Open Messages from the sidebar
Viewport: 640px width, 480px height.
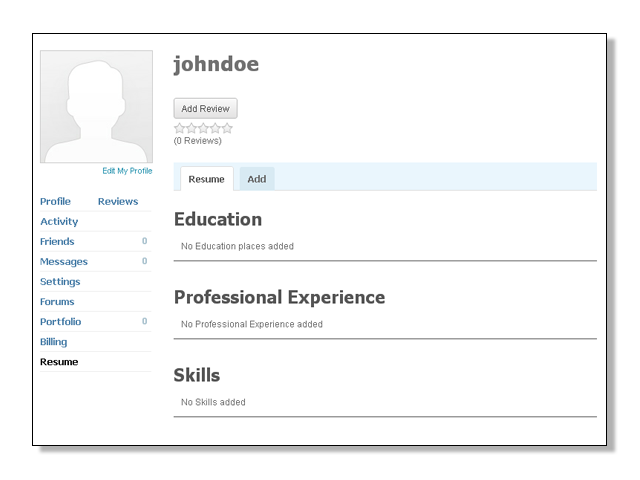[x=63, y=261]
